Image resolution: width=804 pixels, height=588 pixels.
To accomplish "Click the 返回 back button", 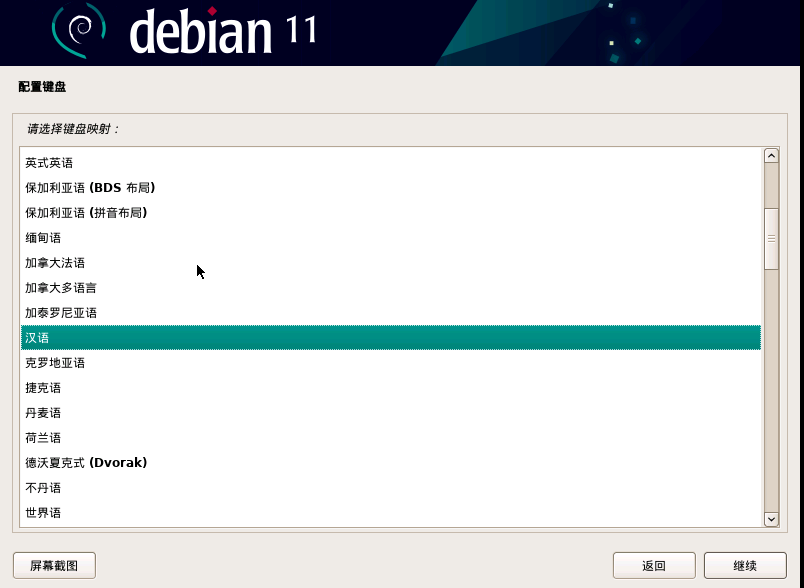I will [654, 565].
